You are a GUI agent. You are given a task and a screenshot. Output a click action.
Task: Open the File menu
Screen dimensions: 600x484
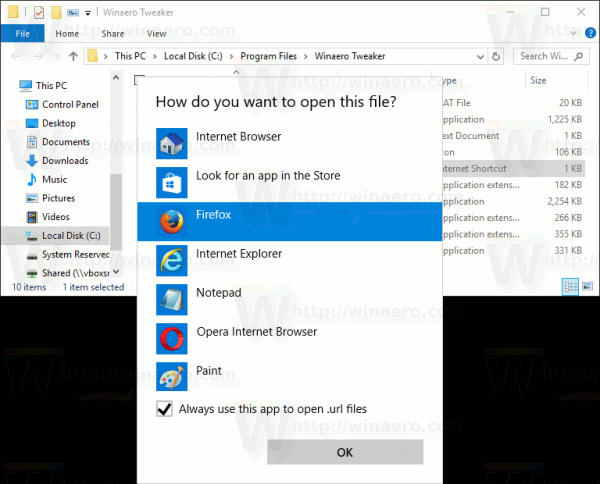pyautogui.click(x=23, y=33)
